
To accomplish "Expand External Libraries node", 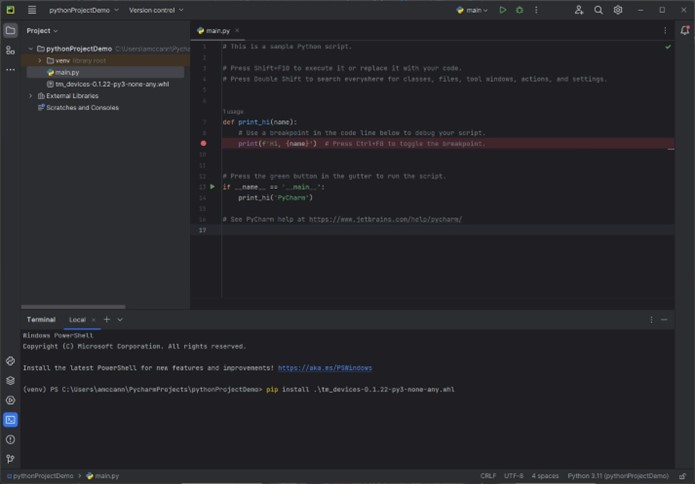I will (x=31, y=96).
